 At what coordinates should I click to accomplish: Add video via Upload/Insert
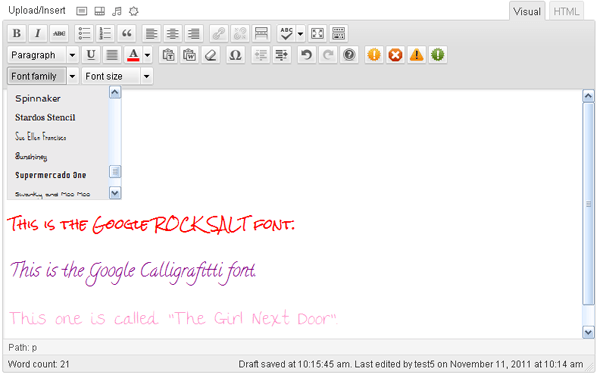click(99, 11)
